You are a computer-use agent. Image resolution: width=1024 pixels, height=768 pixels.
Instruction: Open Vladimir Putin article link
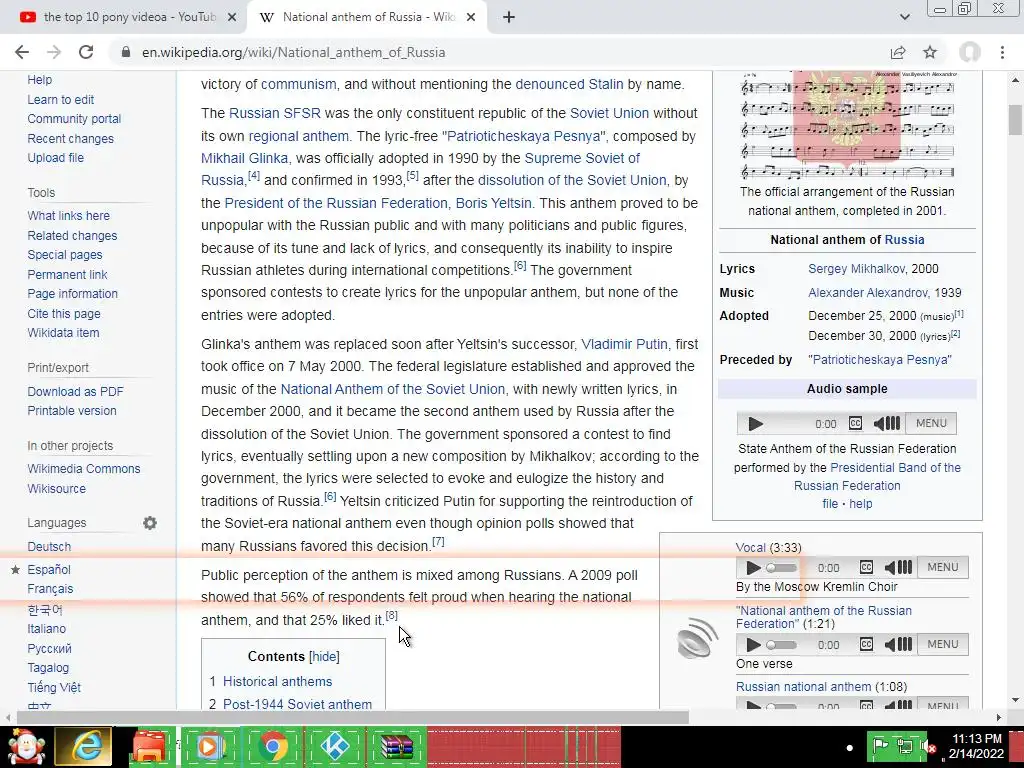coord(624,344)
